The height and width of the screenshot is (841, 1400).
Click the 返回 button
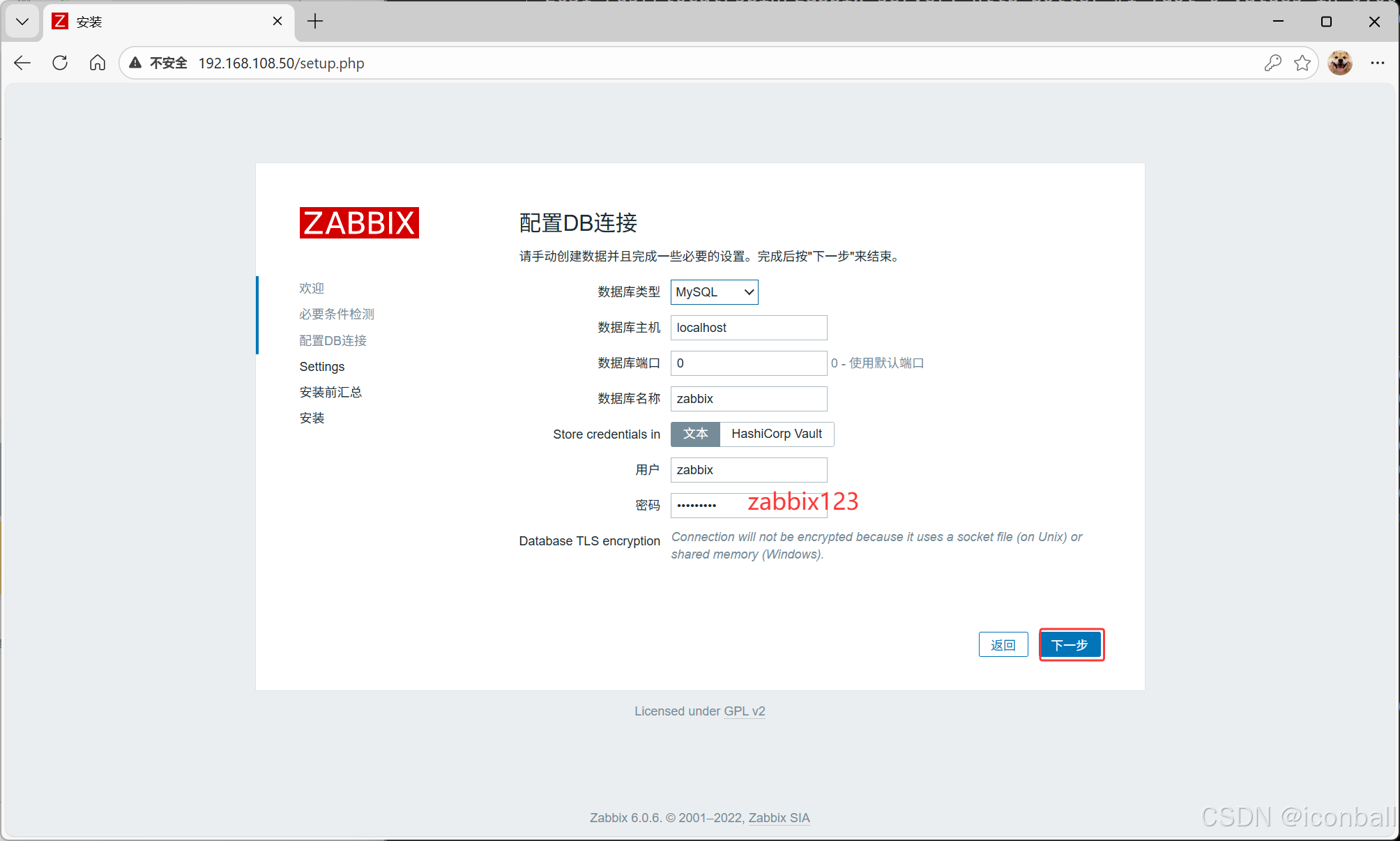pyautogui.click(x=1003, y=644)
